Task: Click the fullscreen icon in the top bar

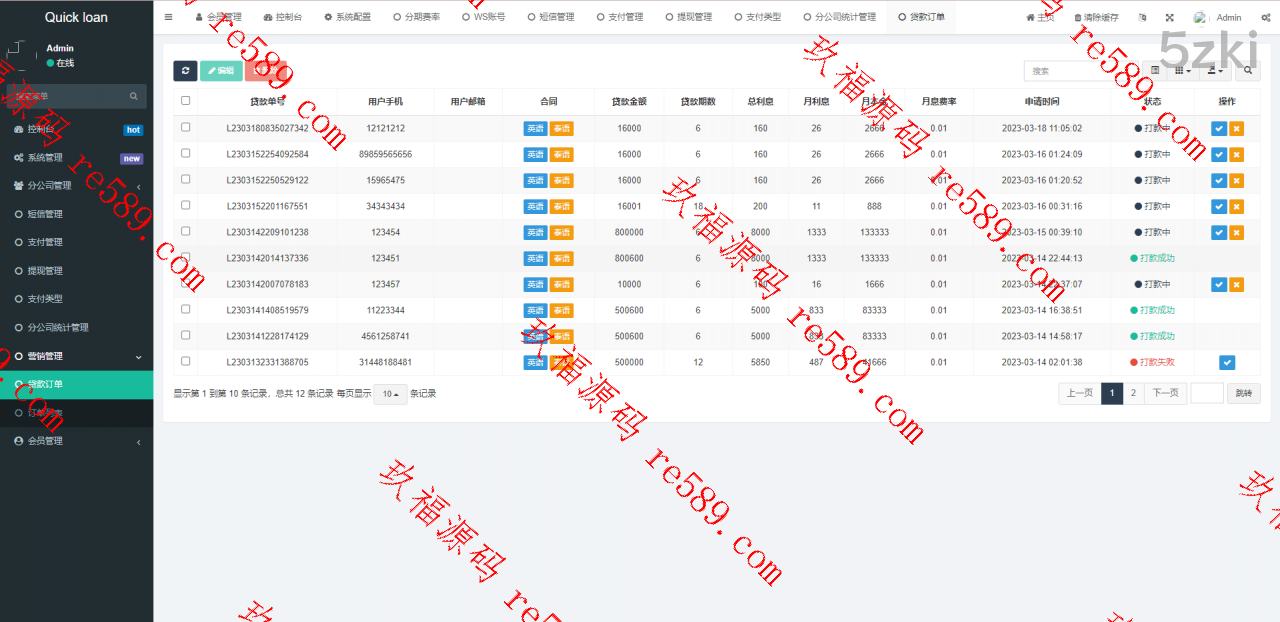Action: tap(1168, 17)
